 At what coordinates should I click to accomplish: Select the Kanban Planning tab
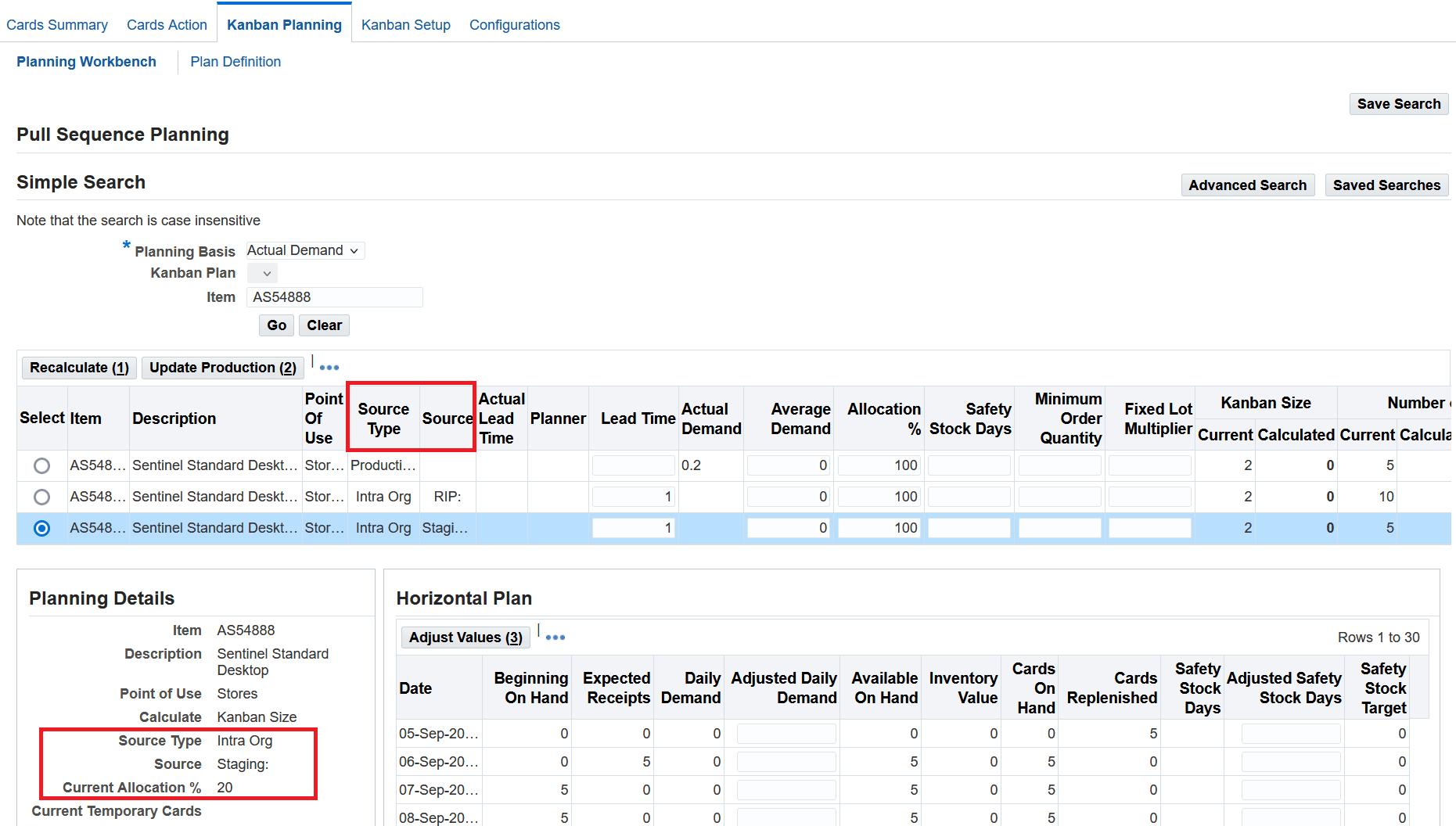284,25
